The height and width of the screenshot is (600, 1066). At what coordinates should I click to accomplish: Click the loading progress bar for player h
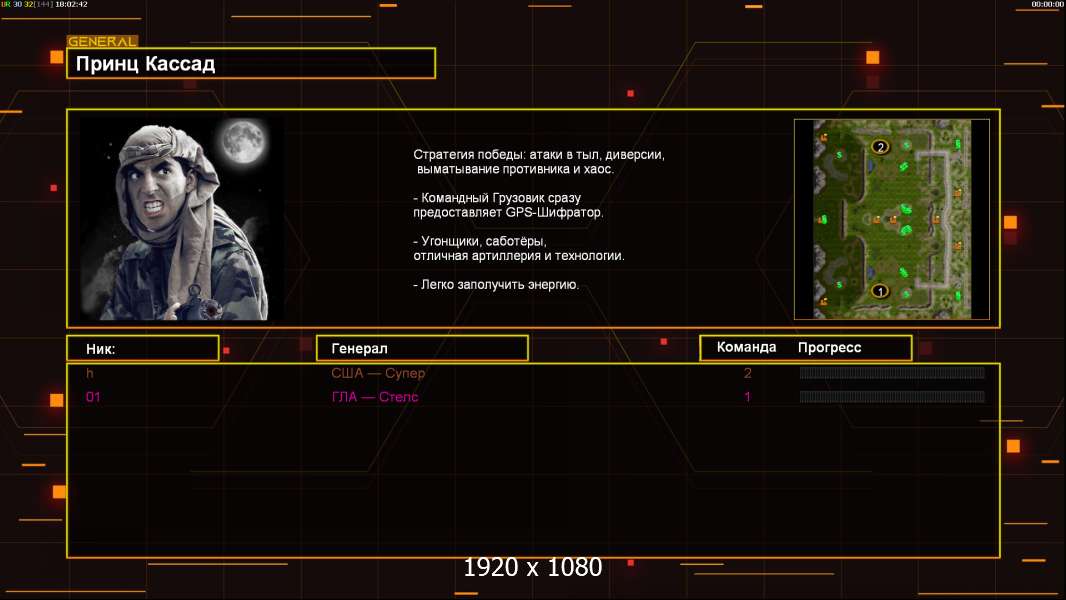coord(892,372)
